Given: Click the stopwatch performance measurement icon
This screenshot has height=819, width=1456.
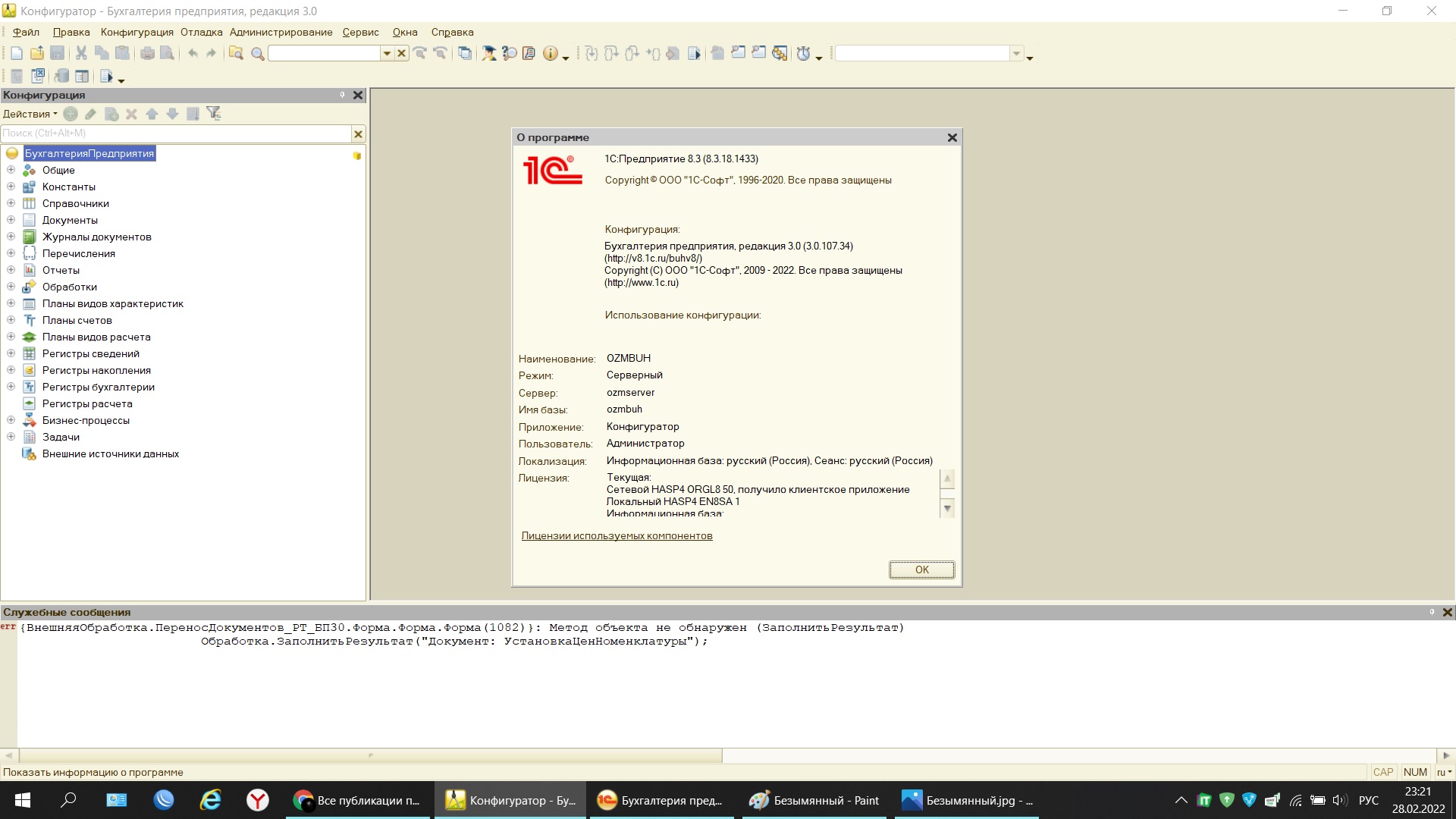Looking at the screenshot, I should click(803, 53).
